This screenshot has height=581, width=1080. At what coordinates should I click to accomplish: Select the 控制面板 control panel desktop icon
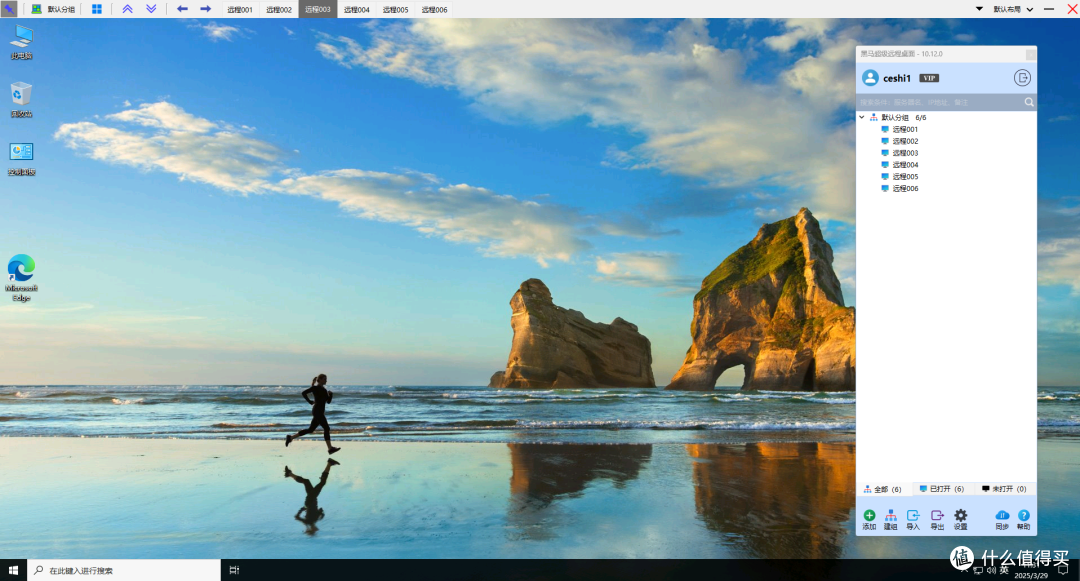[21, 158]
